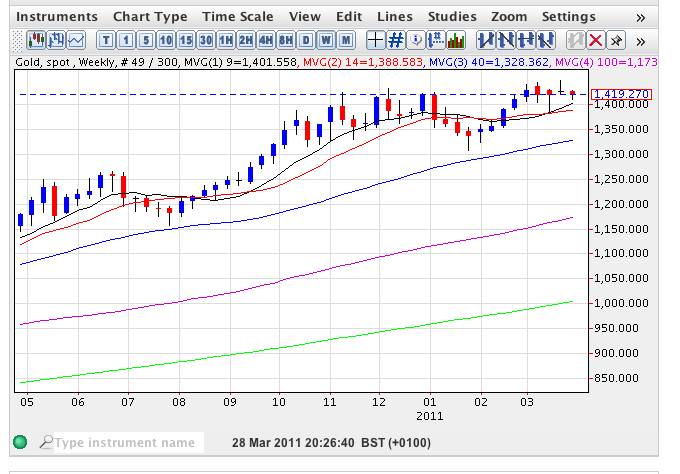Image resolution: width=680 pixels, height=474 pixels.
Task: Click the 1,000.000 price axis label
Action: pos(621,303)
